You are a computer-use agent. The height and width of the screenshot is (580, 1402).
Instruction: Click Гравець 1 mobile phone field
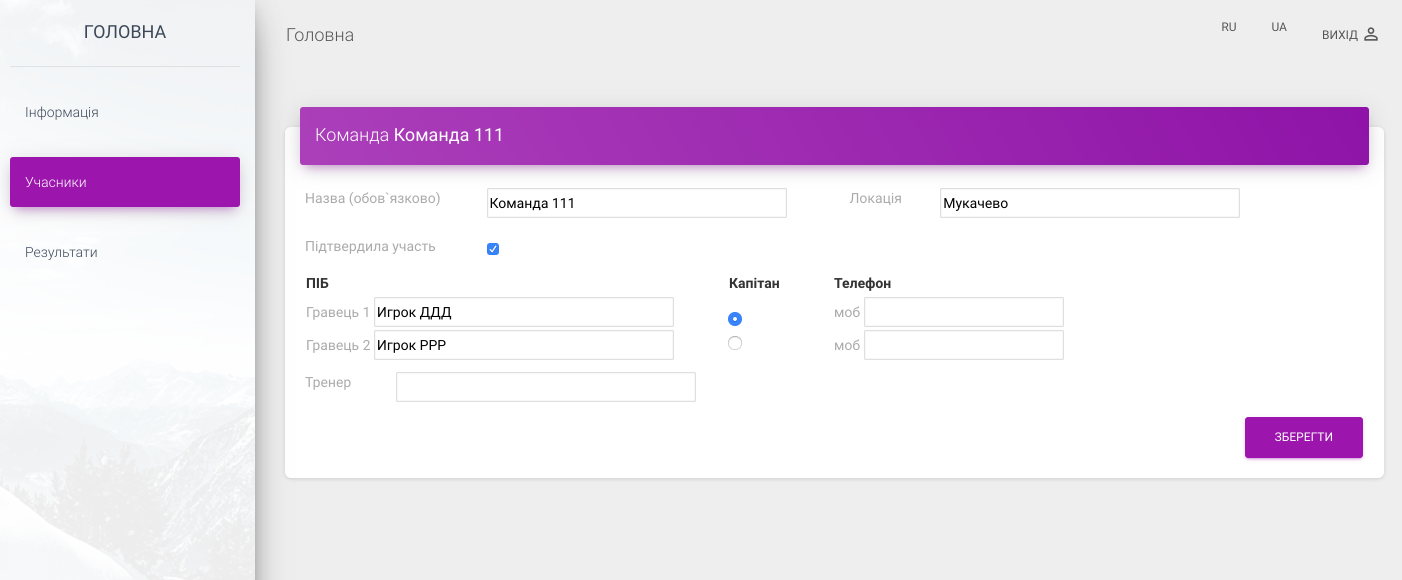[x=964, y=312]
